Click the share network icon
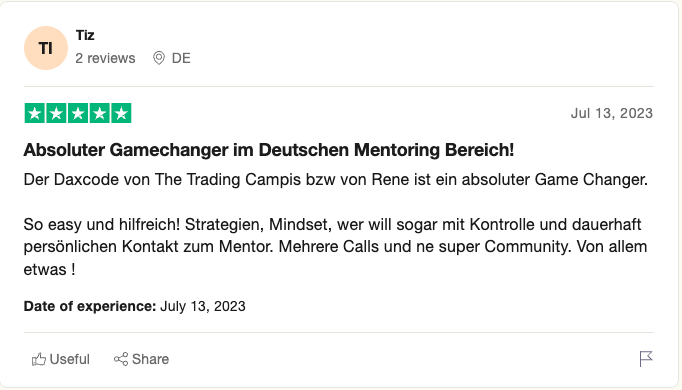 [121, 359]
